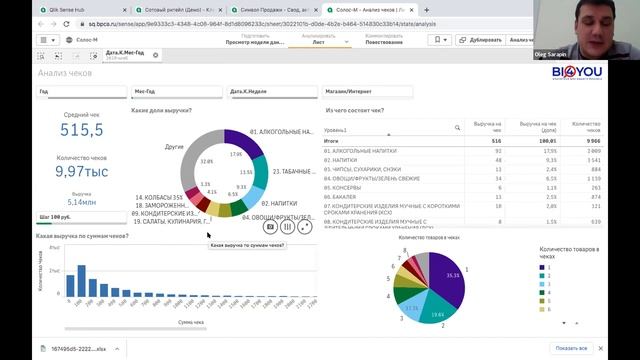
Task: Open Комментировать Повествование menu
Action: tap(384, 39)
